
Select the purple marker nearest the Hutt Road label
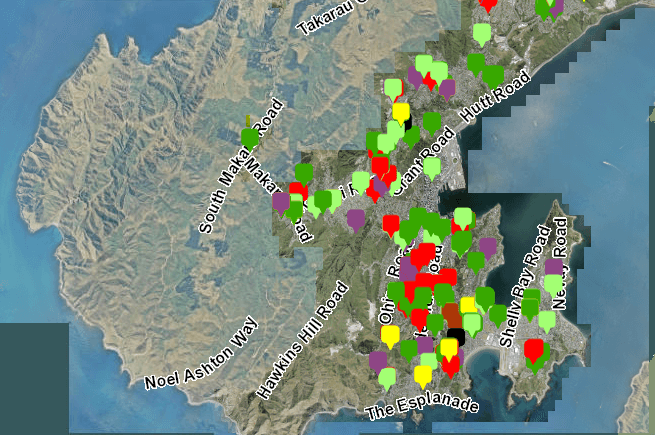(447, 89)
